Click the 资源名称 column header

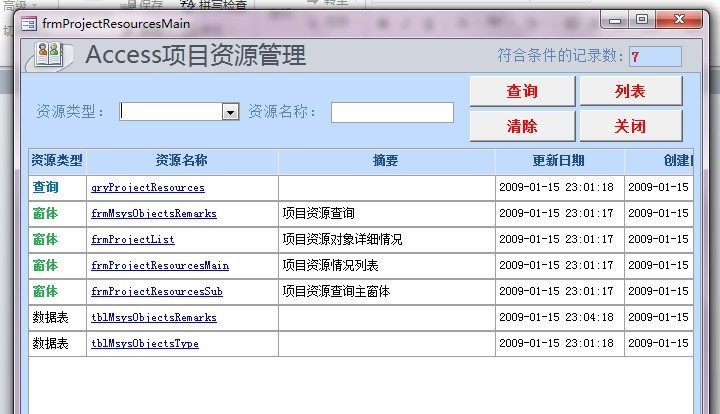(182, 161)
